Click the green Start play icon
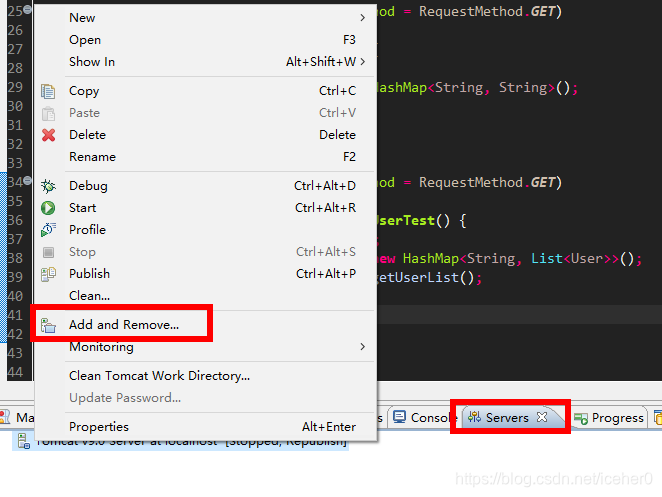Screen dimensions: 662x497 (48, 208)
